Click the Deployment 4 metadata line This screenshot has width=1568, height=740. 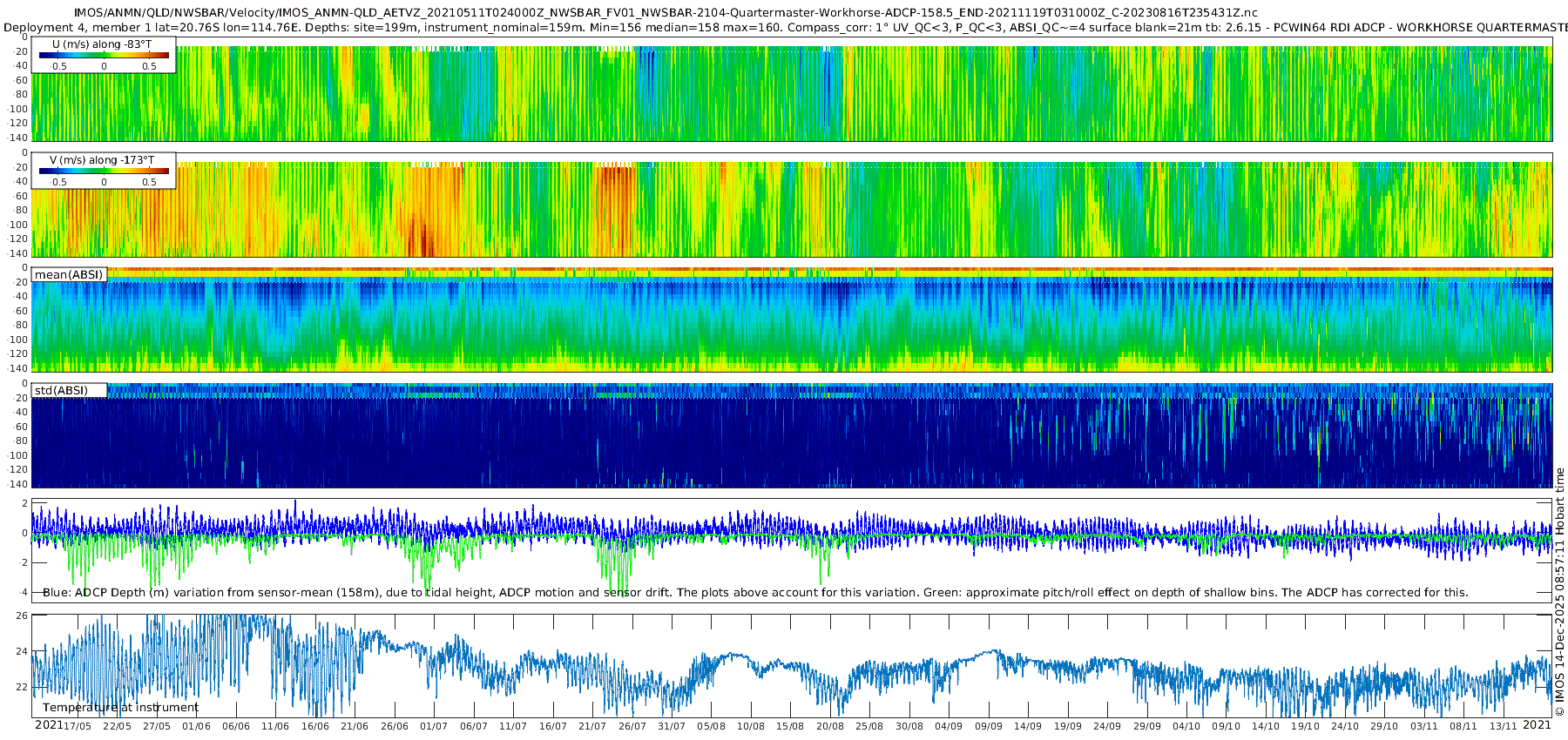[x=784, y=27]
